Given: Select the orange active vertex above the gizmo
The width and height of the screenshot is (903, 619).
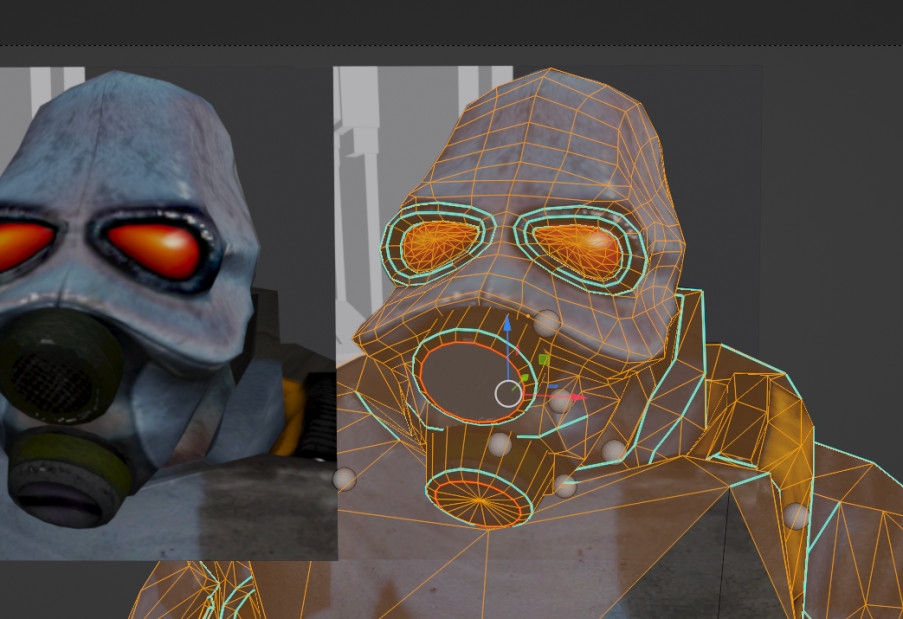Looking at the screenshot, I should click(x=528, y=315).
